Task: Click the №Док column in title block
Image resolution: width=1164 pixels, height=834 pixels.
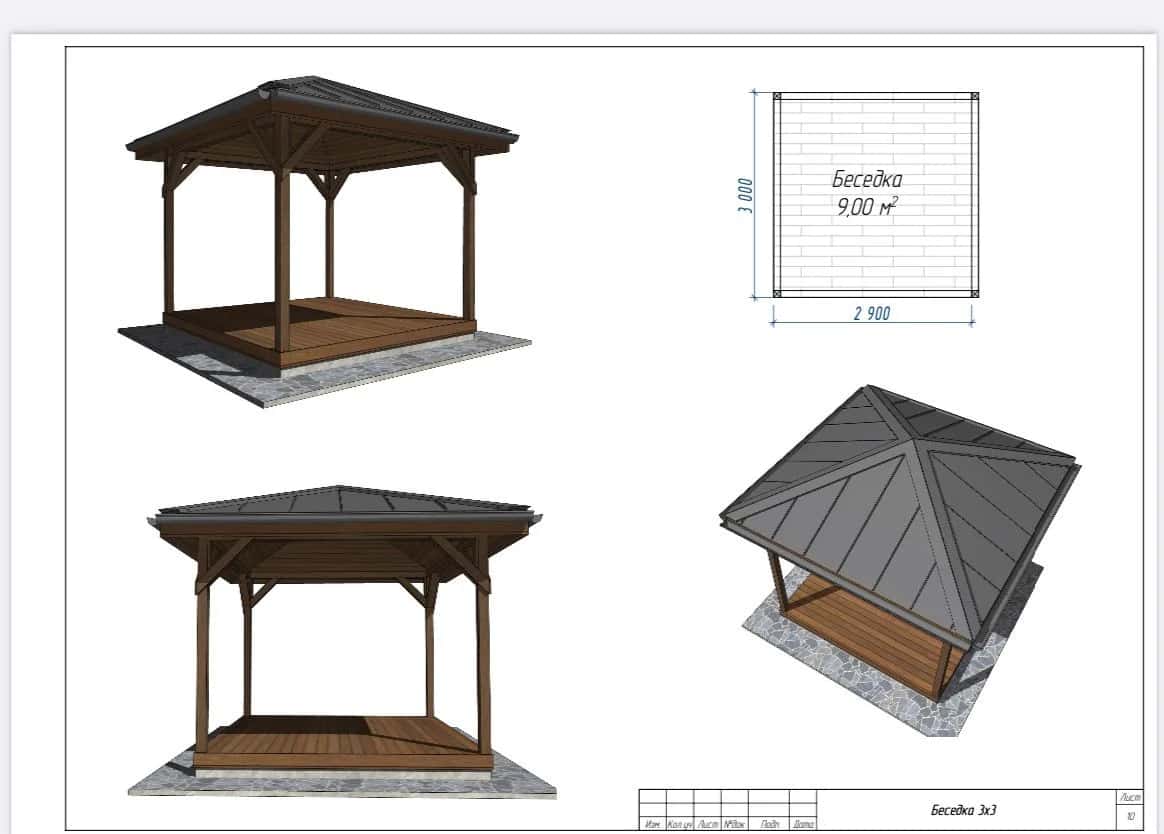Action: point(735,824)
